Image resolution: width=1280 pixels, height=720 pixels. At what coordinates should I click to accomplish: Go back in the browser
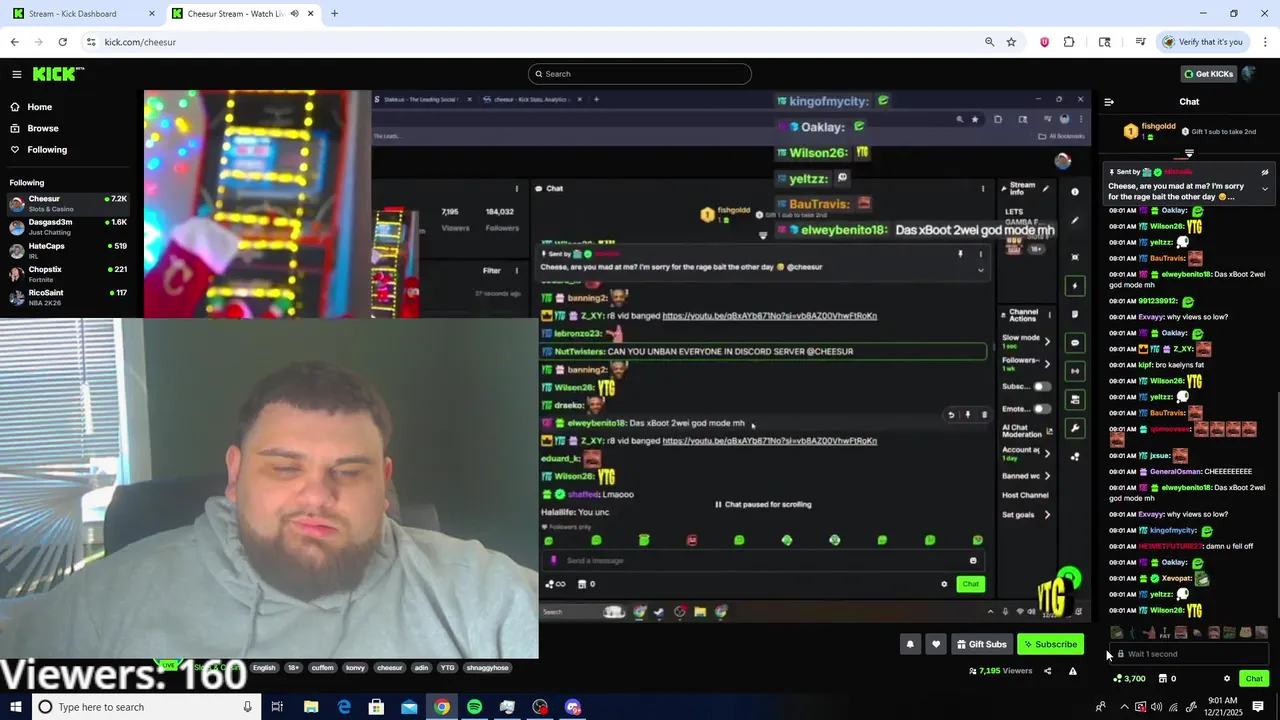pos(14,42)
